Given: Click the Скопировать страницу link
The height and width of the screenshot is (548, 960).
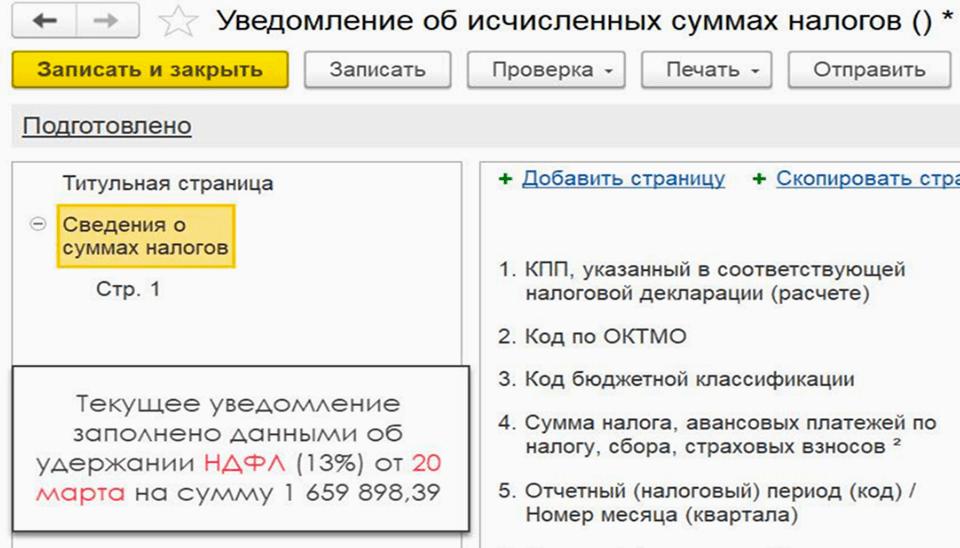Looking at the screenshot, I should click(x=866, y=178).
